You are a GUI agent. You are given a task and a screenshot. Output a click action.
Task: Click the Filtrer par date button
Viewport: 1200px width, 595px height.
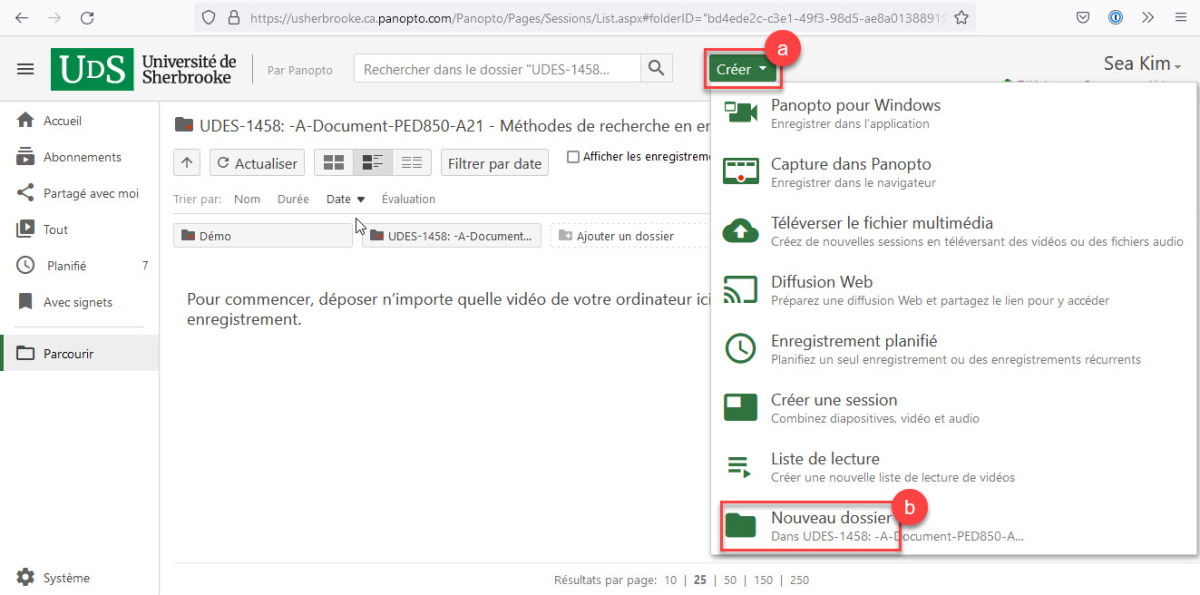click(494, 163)
